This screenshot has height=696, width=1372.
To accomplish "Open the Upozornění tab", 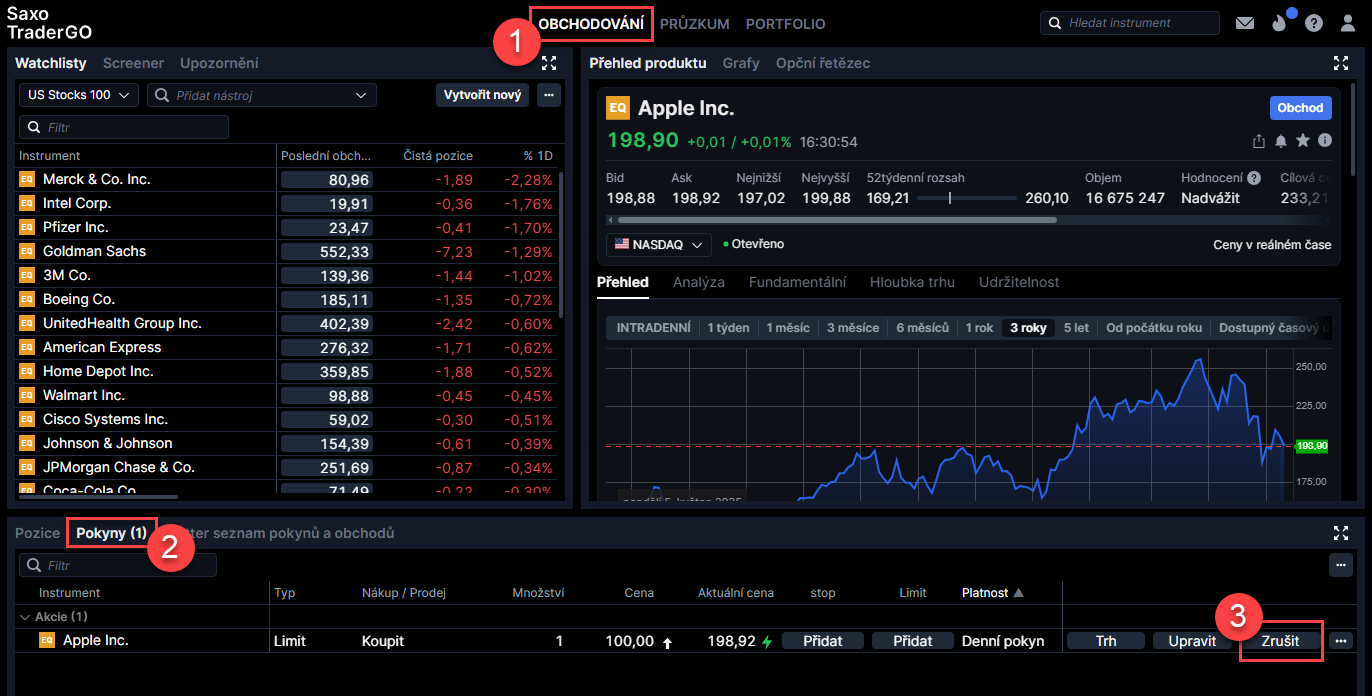I will [219, 63].
